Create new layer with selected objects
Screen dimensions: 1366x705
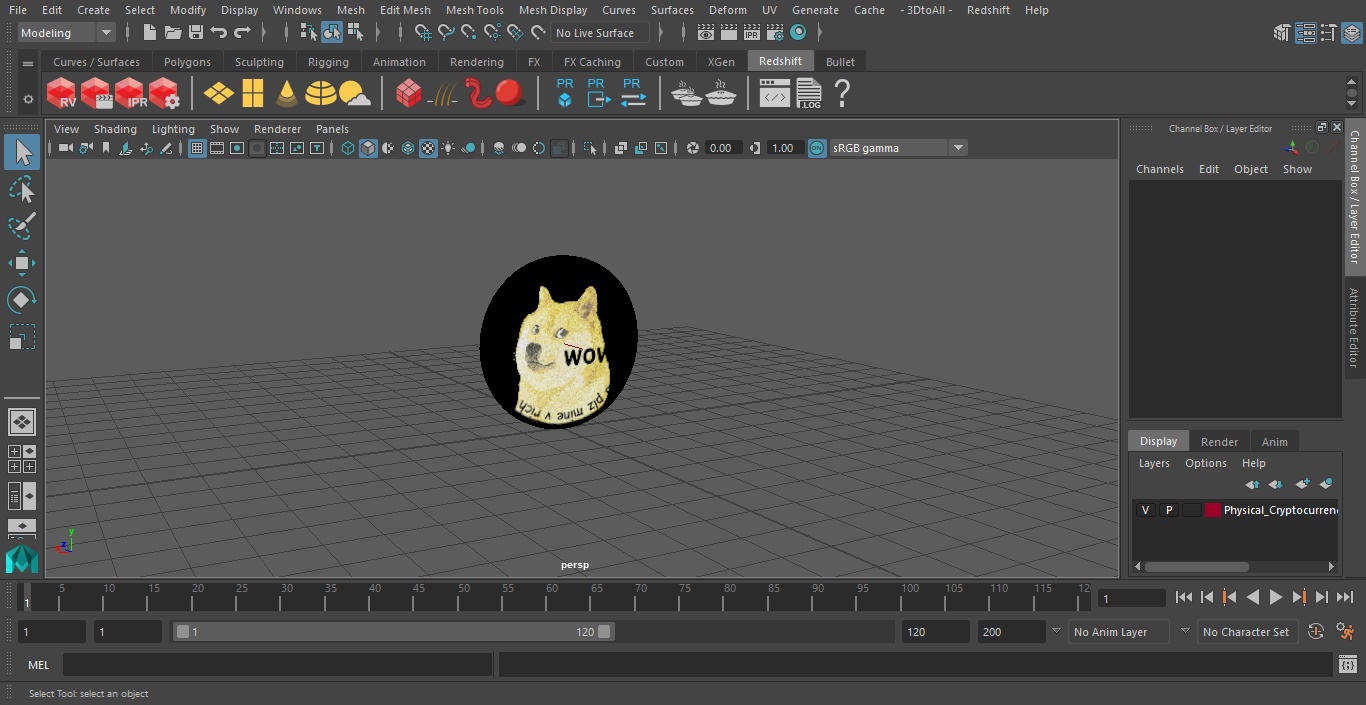1326,484
